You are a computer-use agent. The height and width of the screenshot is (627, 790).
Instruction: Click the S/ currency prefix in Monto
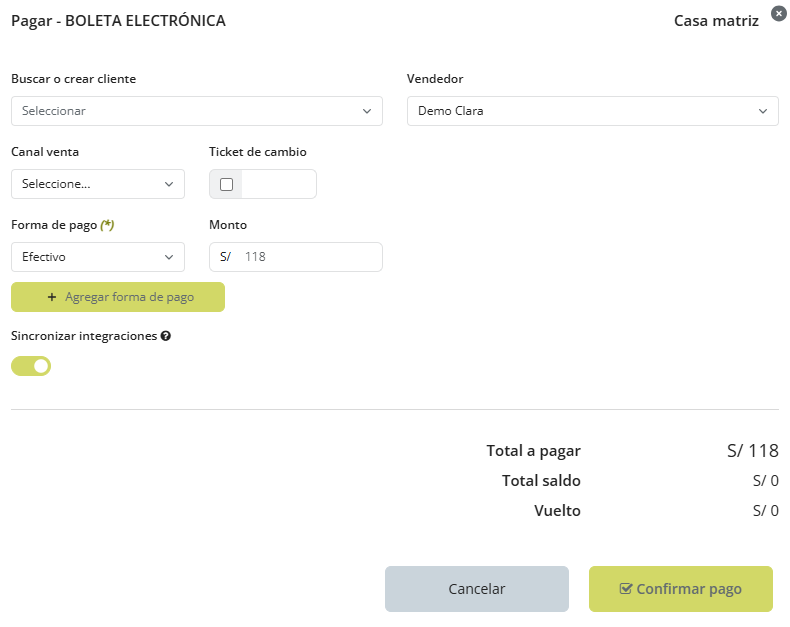click(x=225, y=257)
